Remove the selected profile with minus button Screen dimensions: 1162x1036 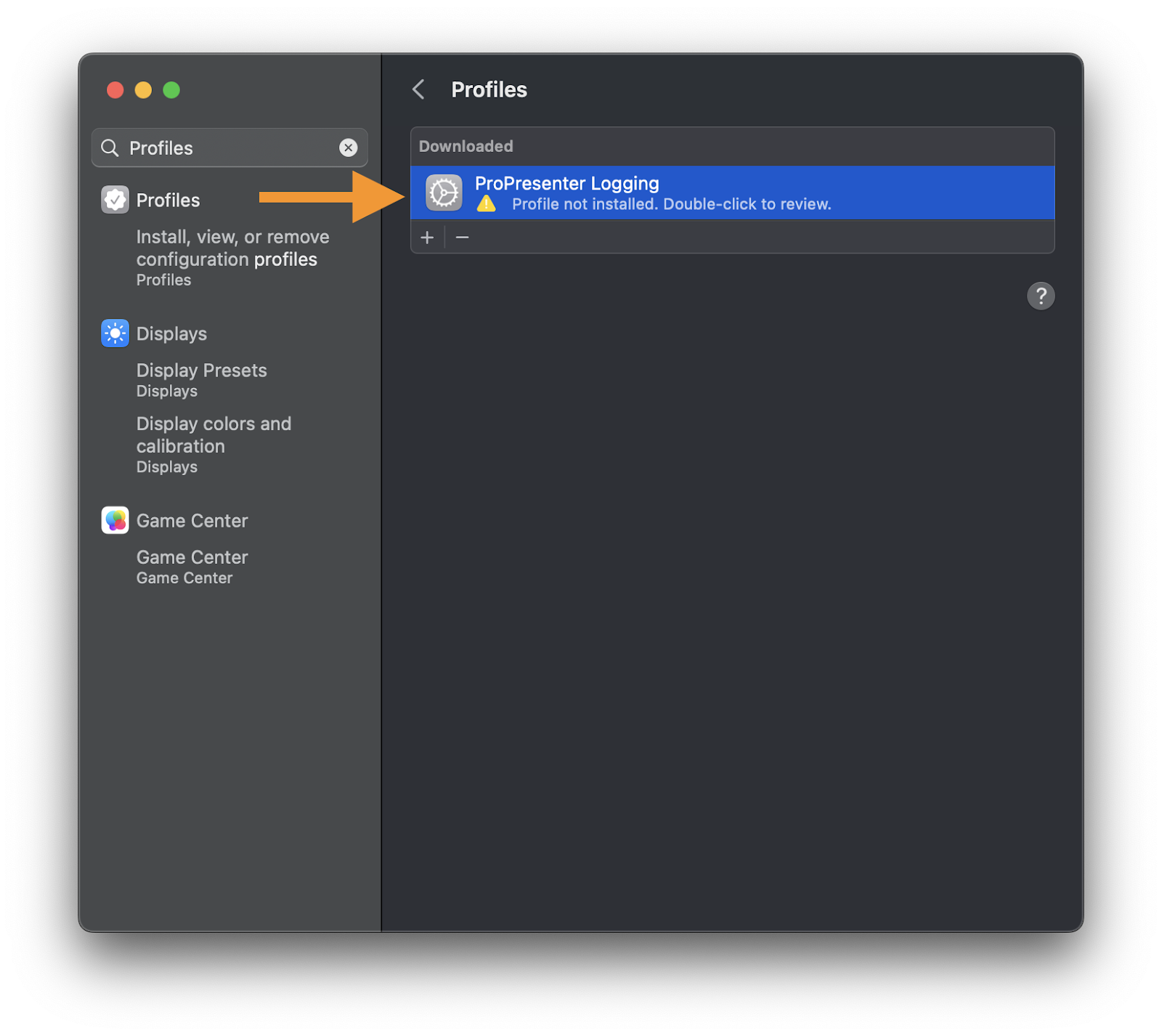[462, 237]
